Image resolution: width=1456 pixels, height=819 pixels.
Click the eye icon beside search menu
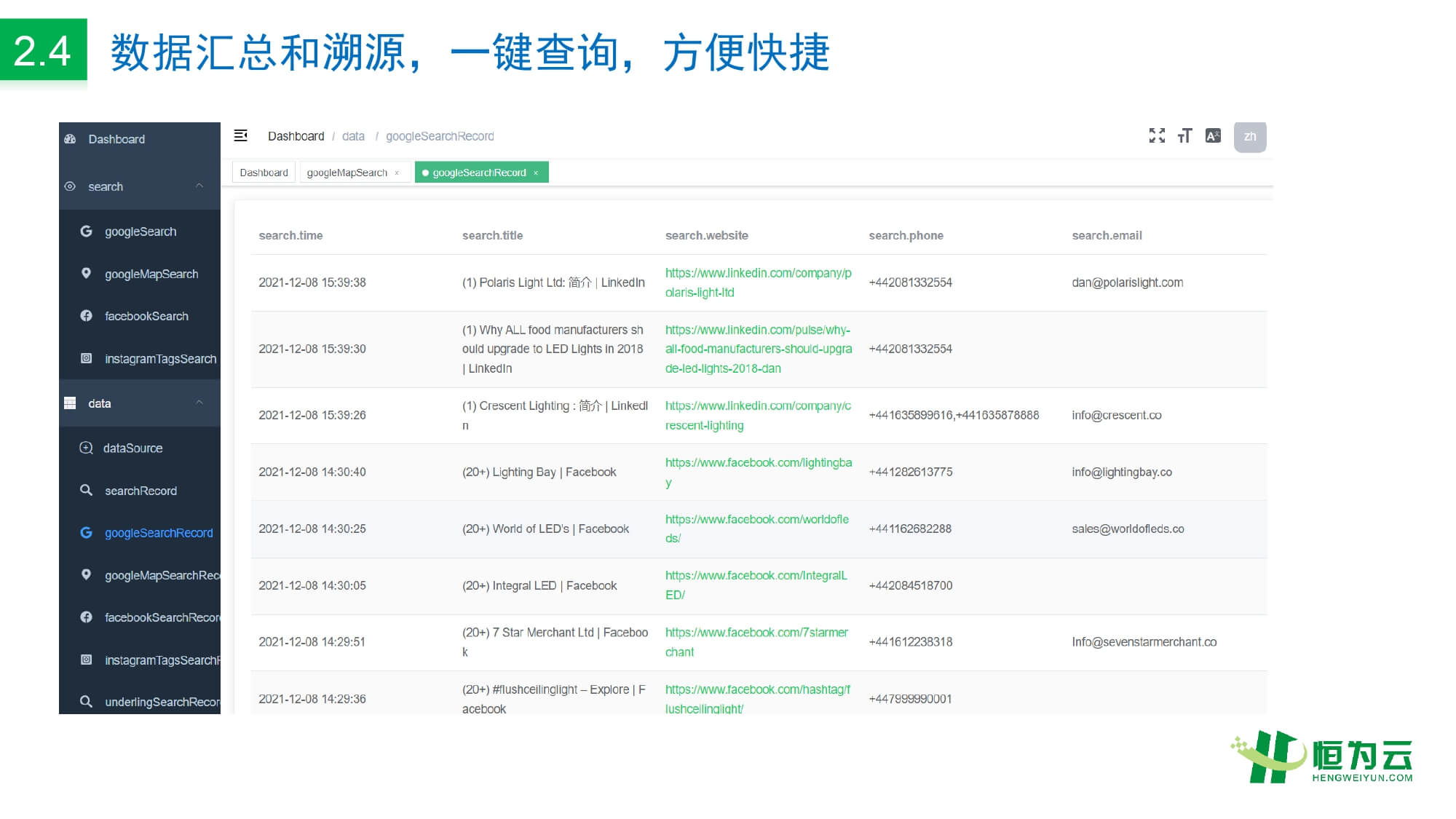[x=70, y=186]
